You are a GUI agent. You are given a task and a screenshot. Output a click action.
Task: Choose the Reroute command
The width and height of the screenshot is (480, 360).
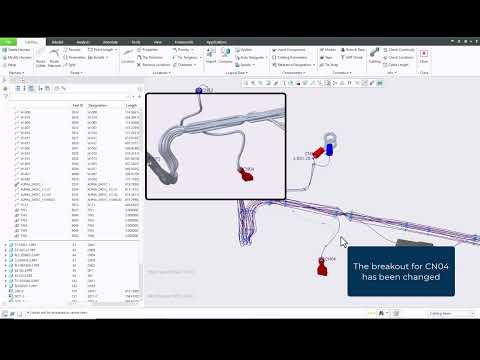click(x=72, y=50)
